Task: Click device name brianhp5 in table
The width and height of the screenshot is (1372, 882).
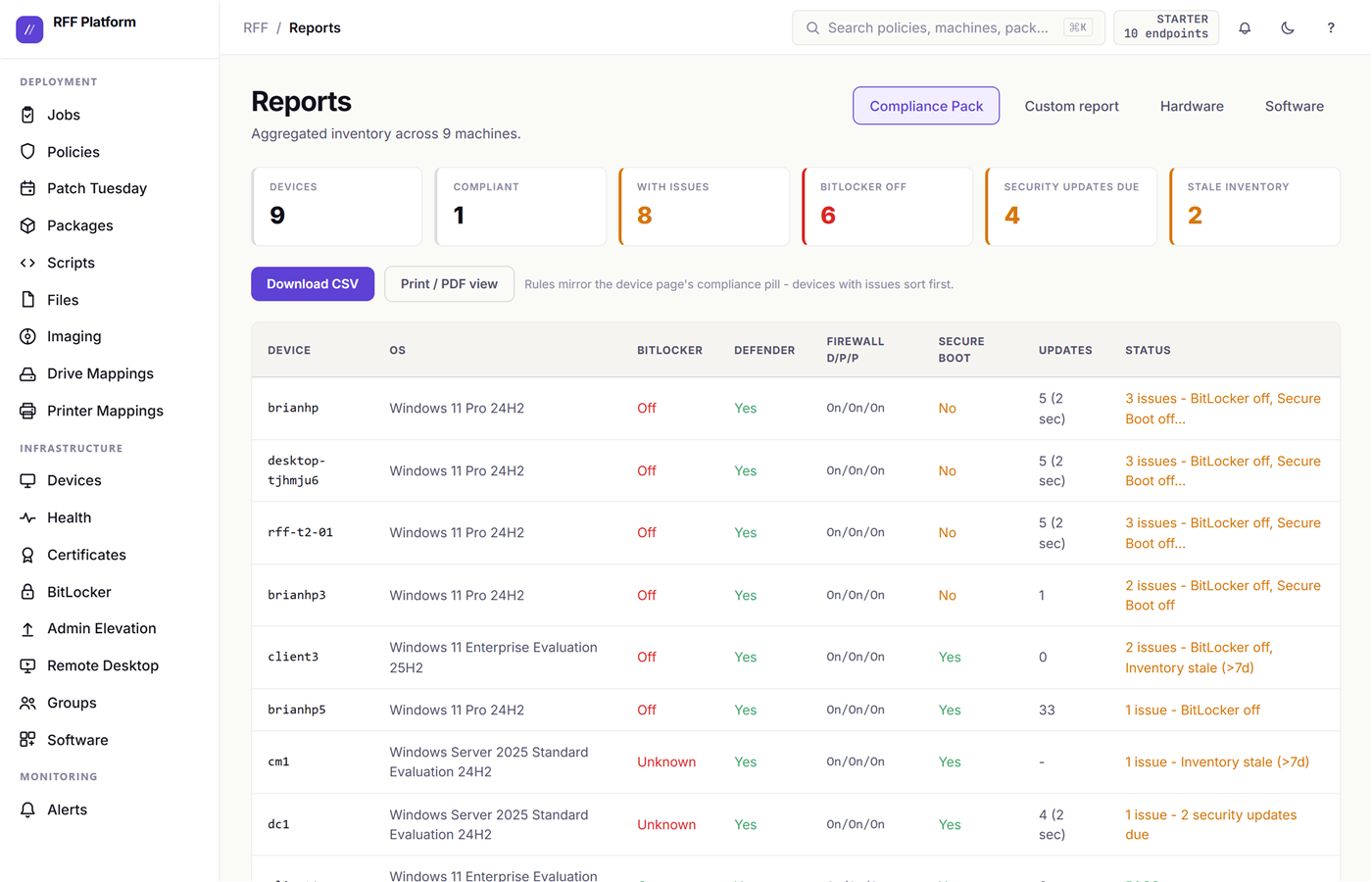Action: (x=296, y=710)
